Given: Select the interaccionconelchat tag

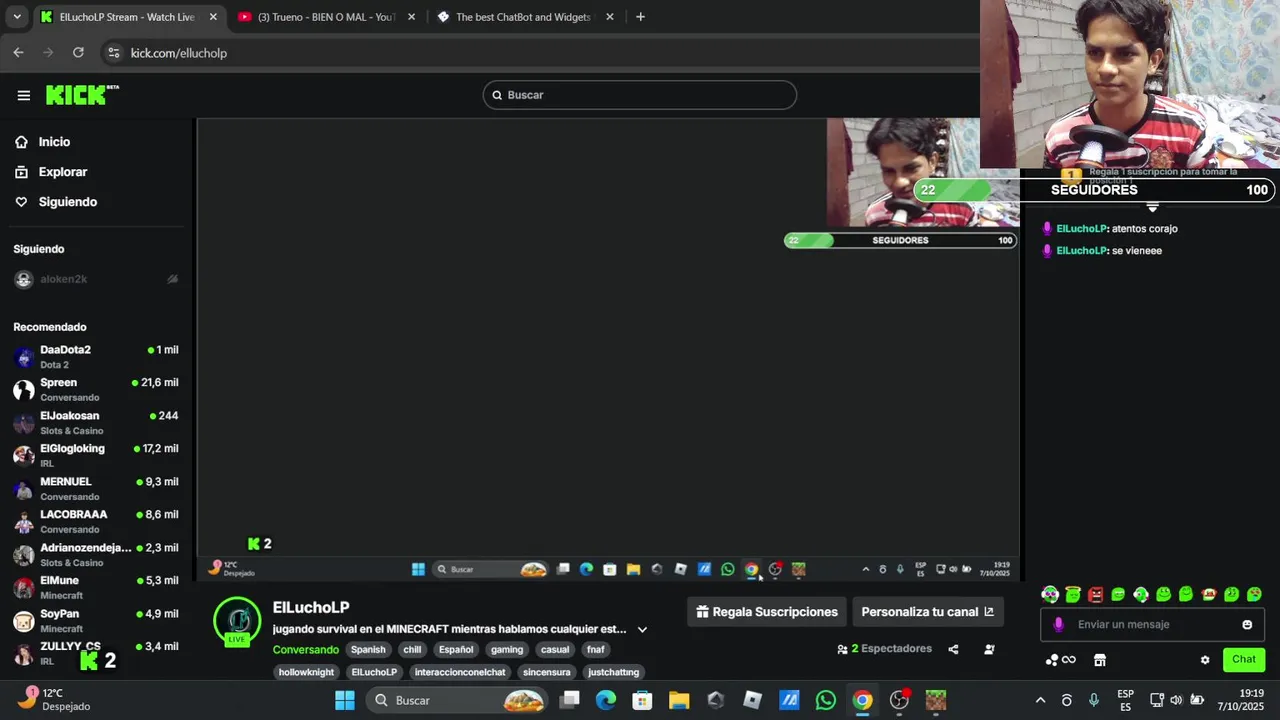Looking at the screenshot, I should pyautogui.click(x=460, y=672).
